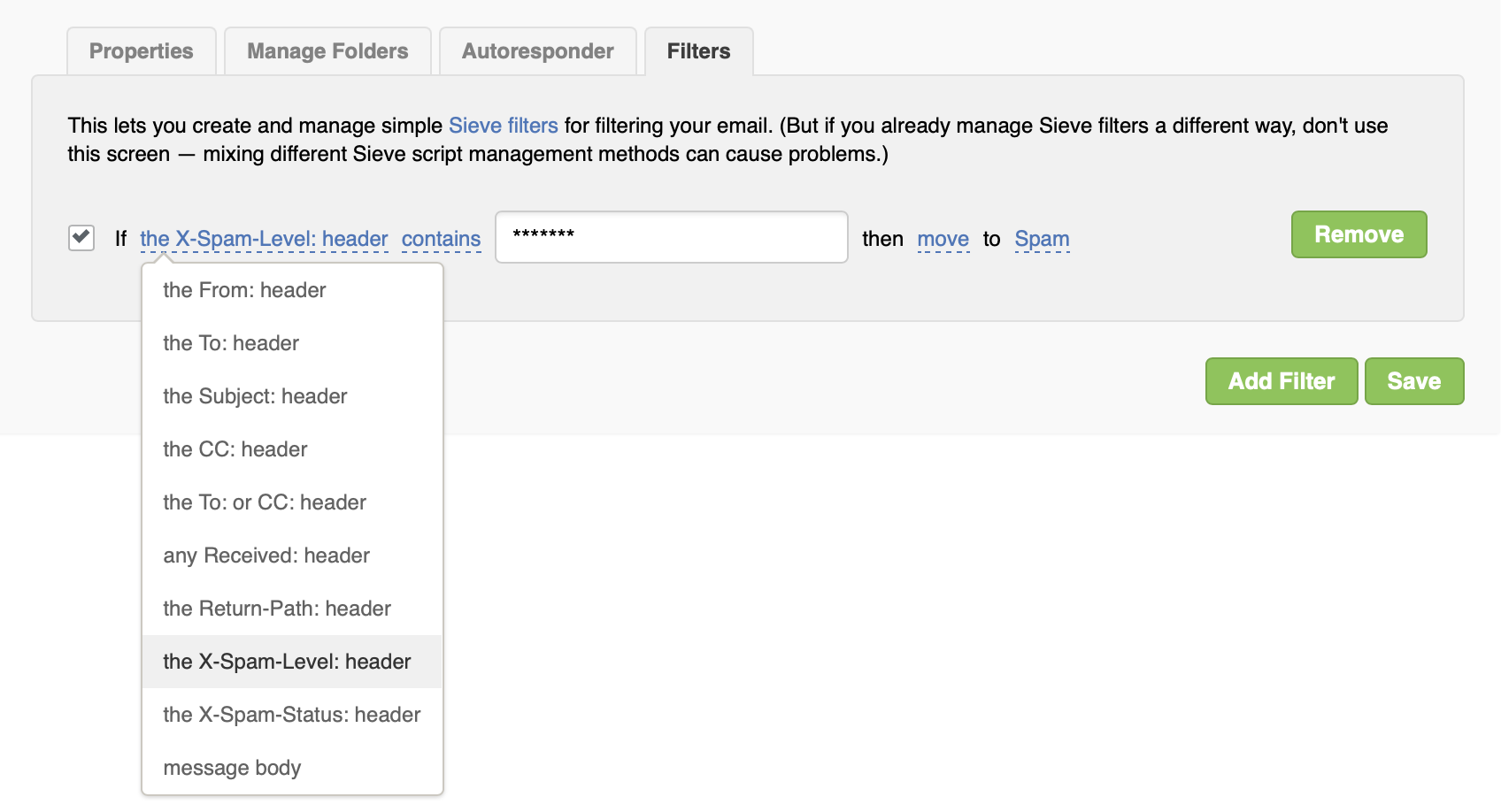Select 'the Subject: header' option

coord(292,396)
